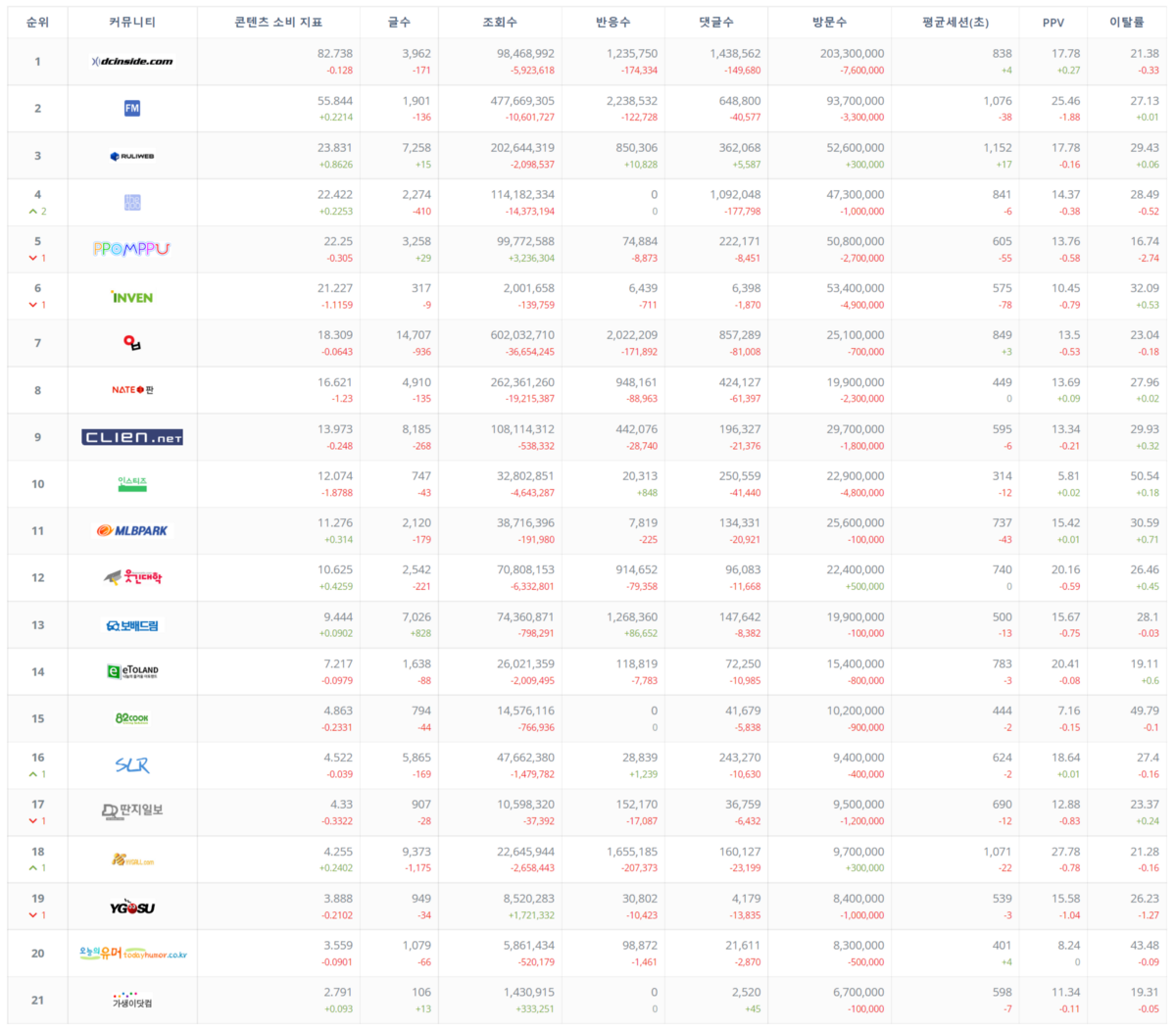Image resolution: width=1176 pixels, height=1030 pixels.
Task: Open the blue FM logo in rank 2
Action: pyautogui.click(x=132, y=108)
